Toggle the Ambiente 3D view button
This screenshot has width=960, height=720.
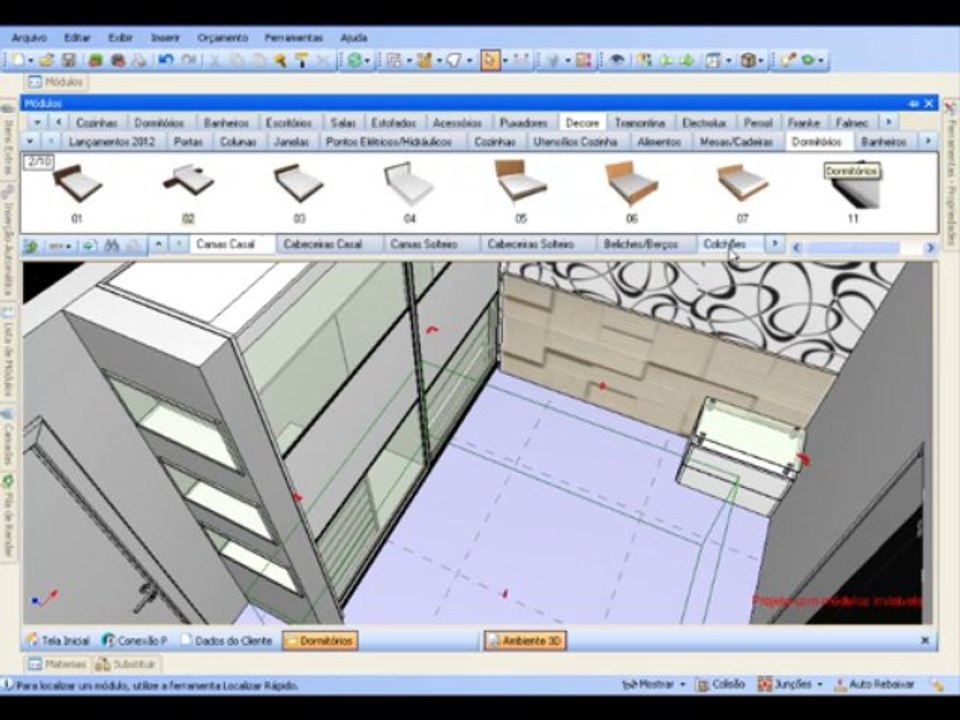click(525, 641)
